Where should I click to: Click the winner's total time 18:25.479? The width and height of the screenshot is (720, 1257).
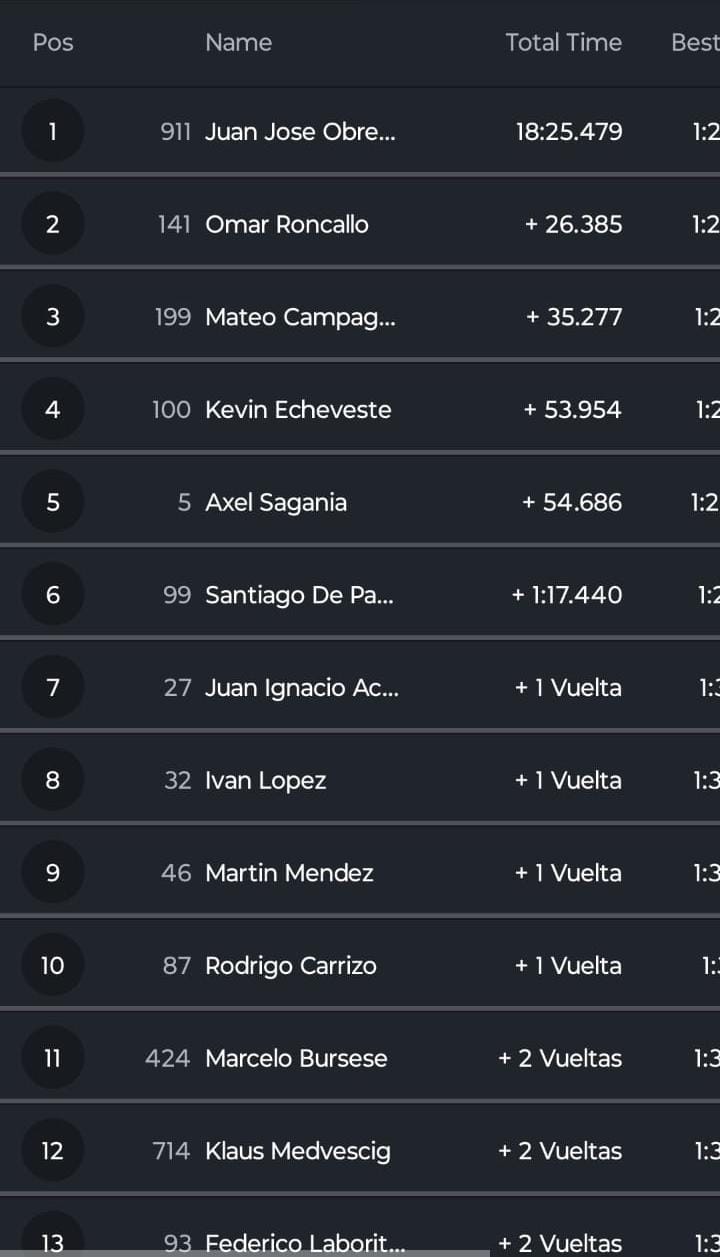568,131
